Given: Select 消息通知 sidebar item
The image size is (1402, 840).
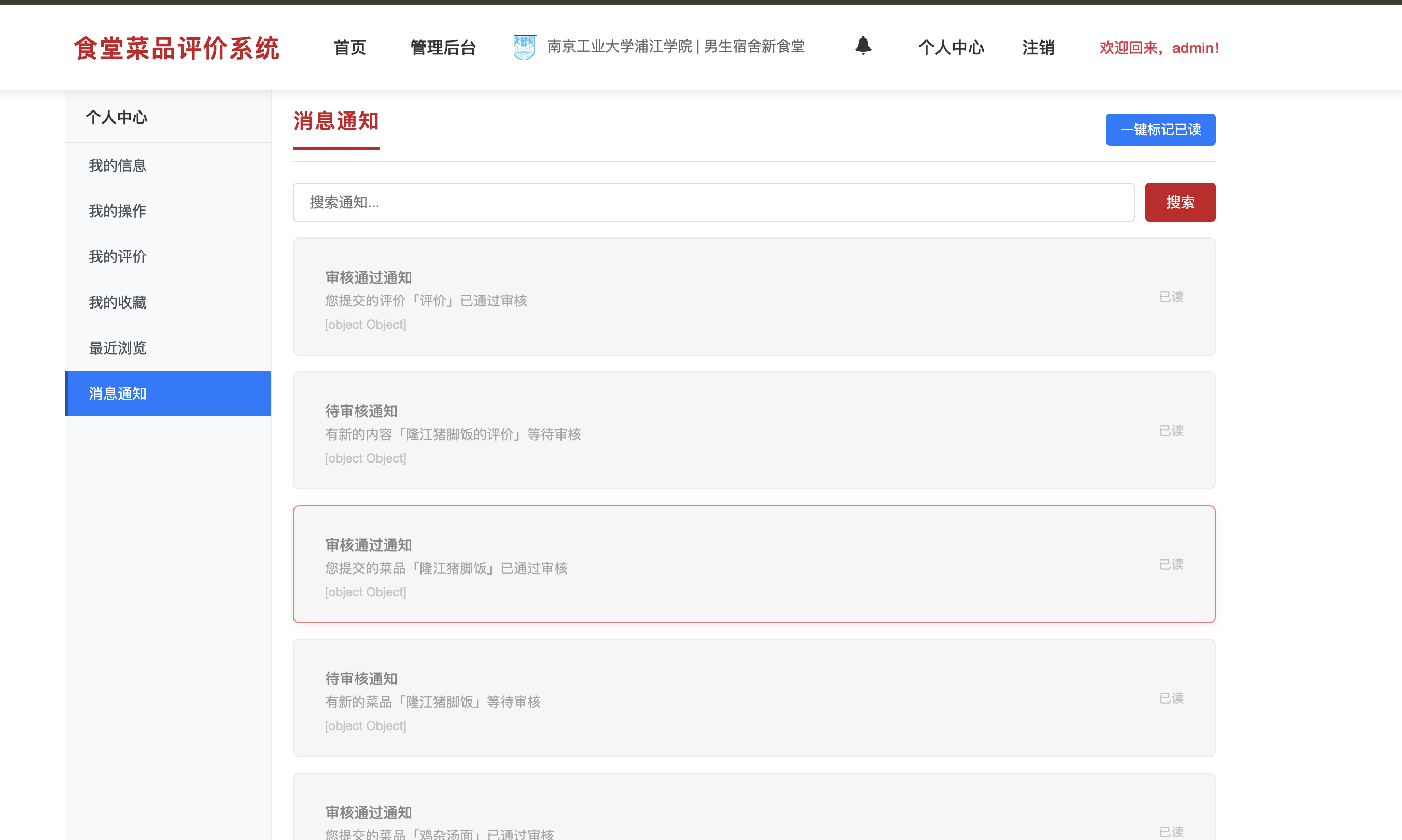Looking at the screenshot, I should click(x=118, y=394).
